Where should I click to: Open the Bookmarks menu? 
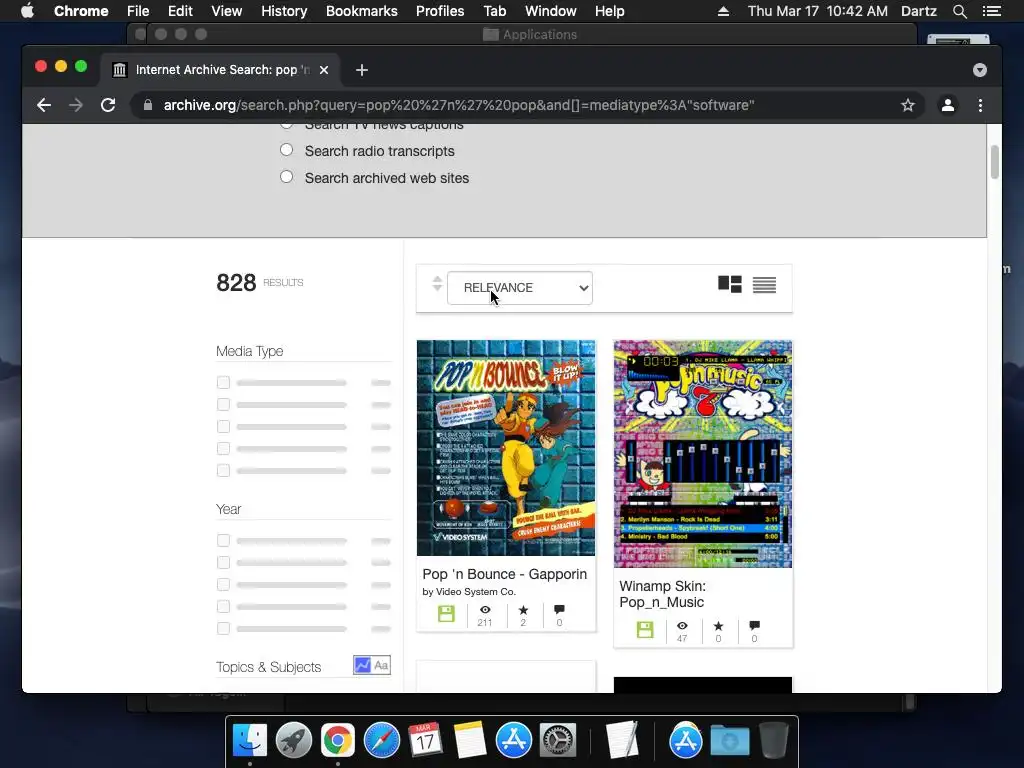[x=362, y=11]
